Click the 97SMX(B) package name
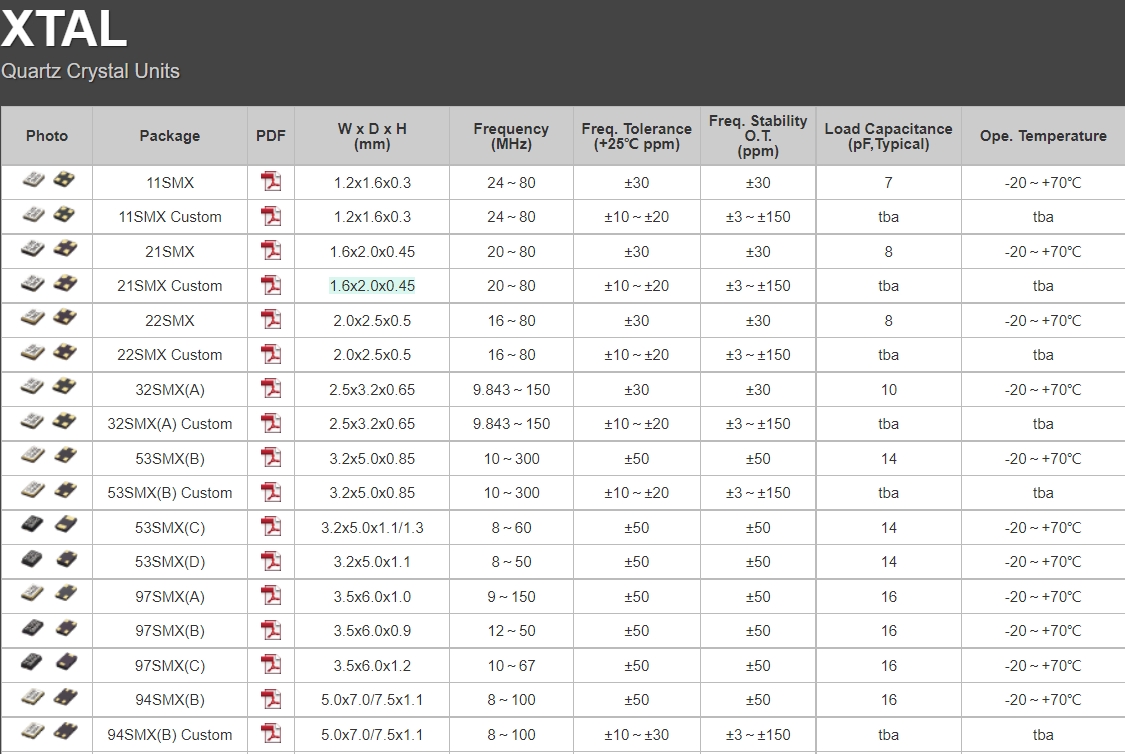This screenshot has width=1125, height=754. point(169,631)
